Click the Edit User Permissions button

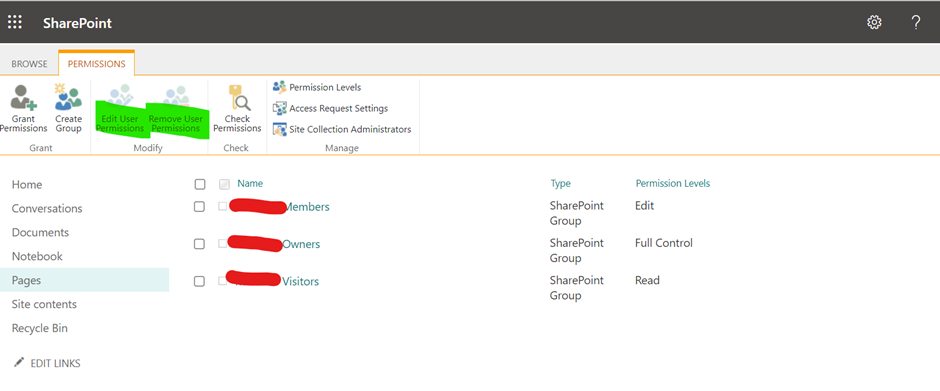[120, 110]
